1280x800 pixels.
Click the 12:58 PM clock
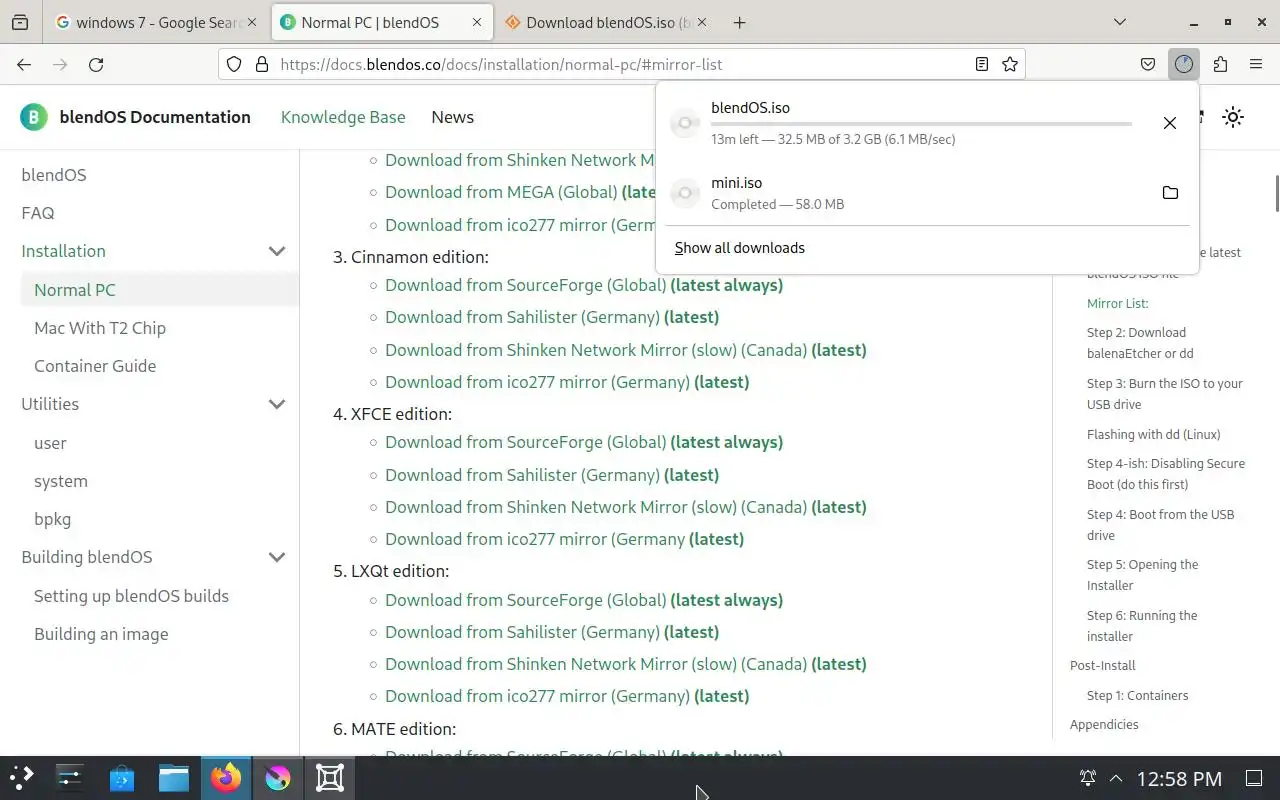(1179, 778)
